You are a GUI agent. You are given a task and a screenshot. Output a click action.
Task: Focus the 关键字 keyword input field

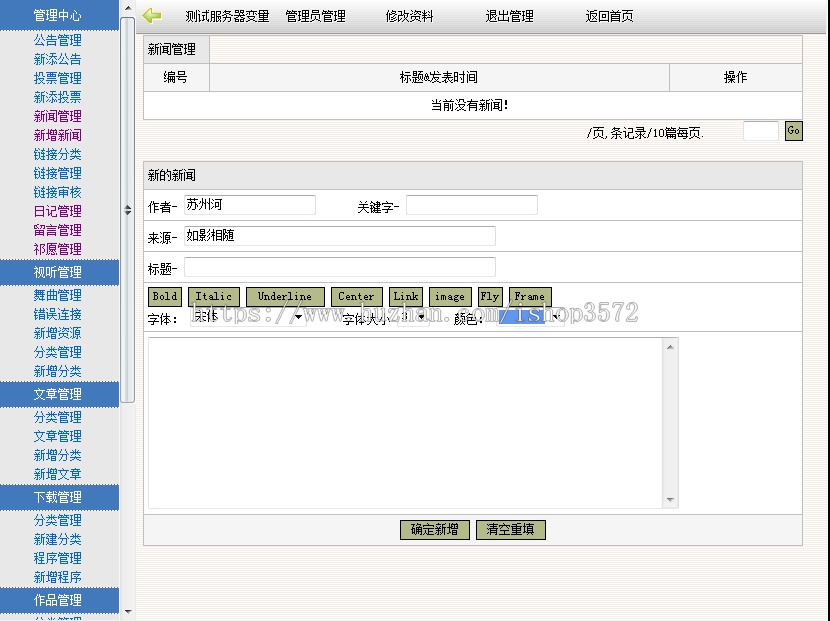click(472, 205)
